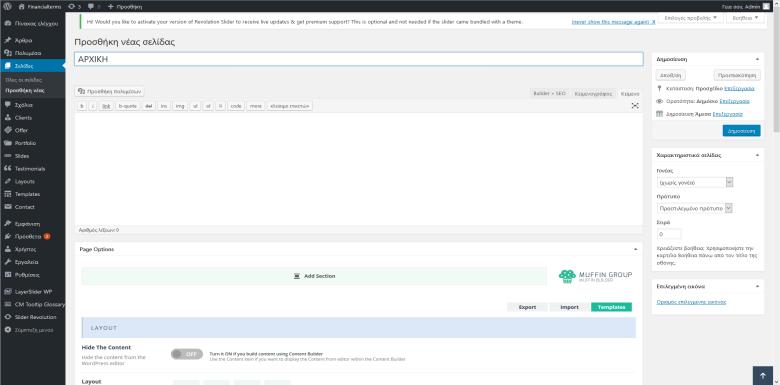Switch to the visual editor tab
This screenshot has height=385, width=780.
593,94
